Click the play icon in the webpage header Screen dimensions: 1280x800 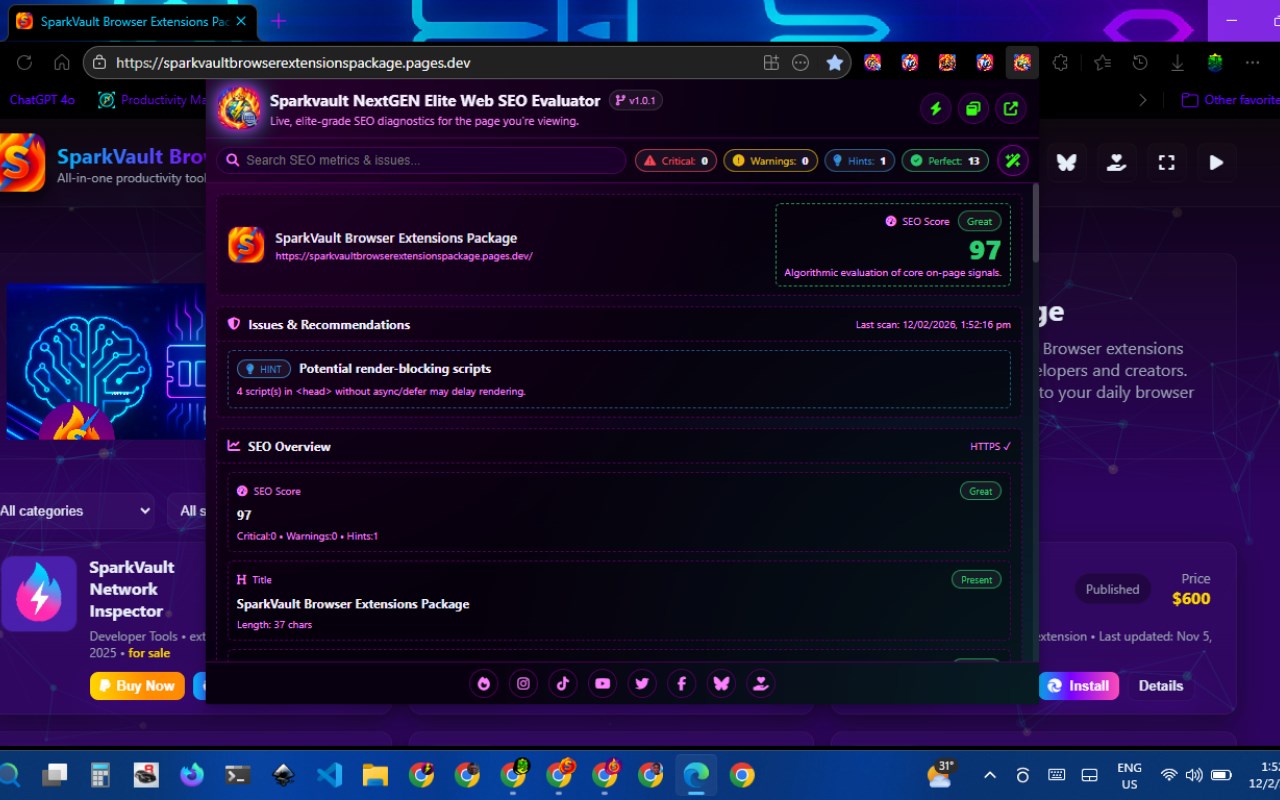pyautogui.click(x=1216, y=162)
